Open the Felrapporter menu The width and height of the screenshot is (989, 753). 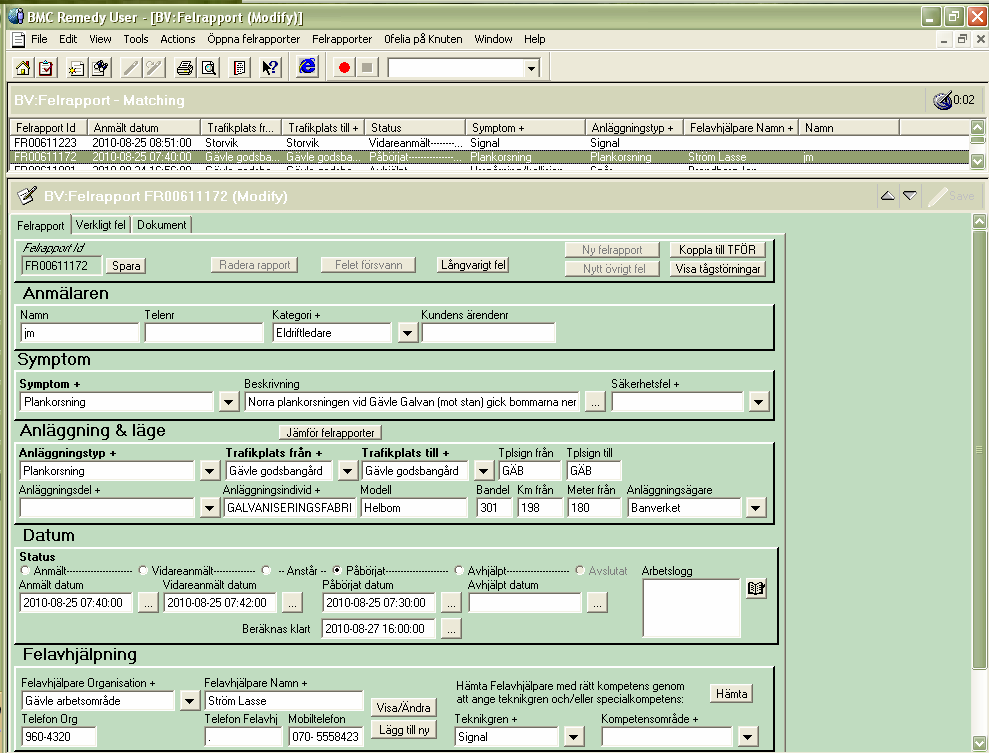342,39
